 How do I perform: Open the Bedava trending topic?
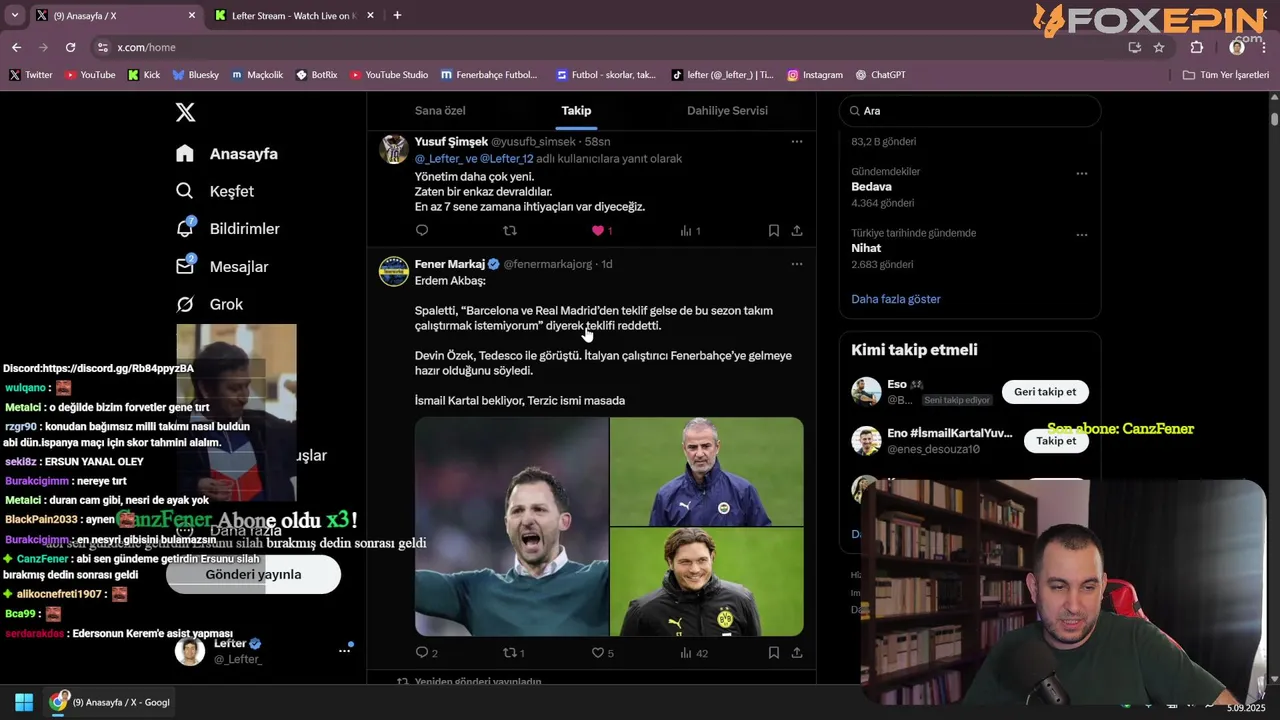[x=871, y=187]
